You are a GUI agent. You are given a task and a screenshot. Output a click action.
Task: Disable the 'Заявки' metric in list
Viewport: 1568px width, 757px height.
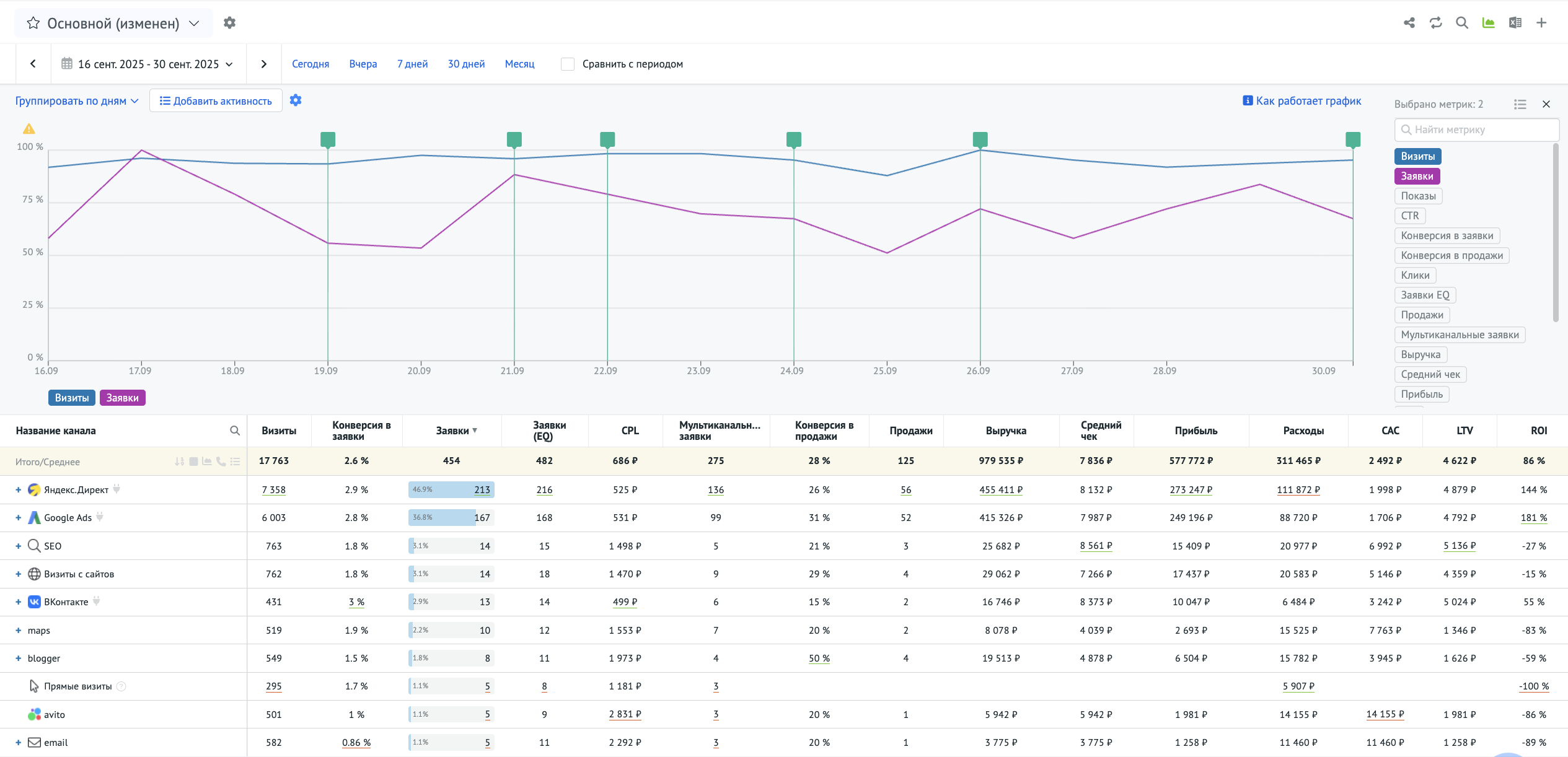coord(1417,176)
